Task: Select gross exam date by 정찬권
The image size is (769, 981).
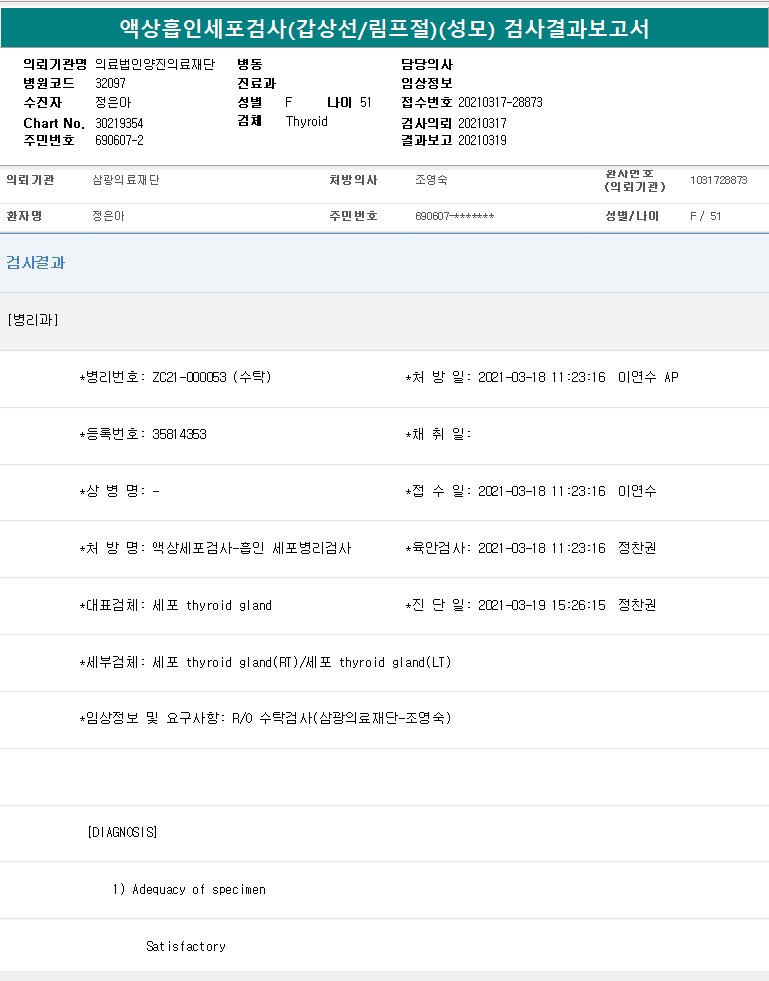Action: [531, 548]
